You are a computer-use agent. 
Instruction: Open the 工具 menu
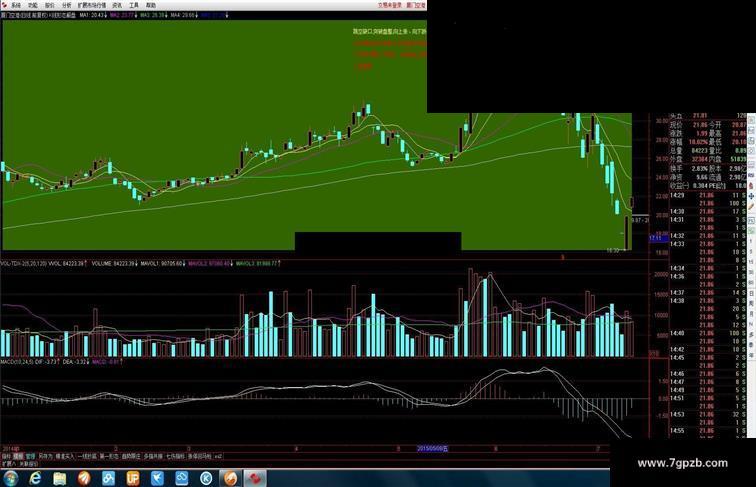coord(134,5)
